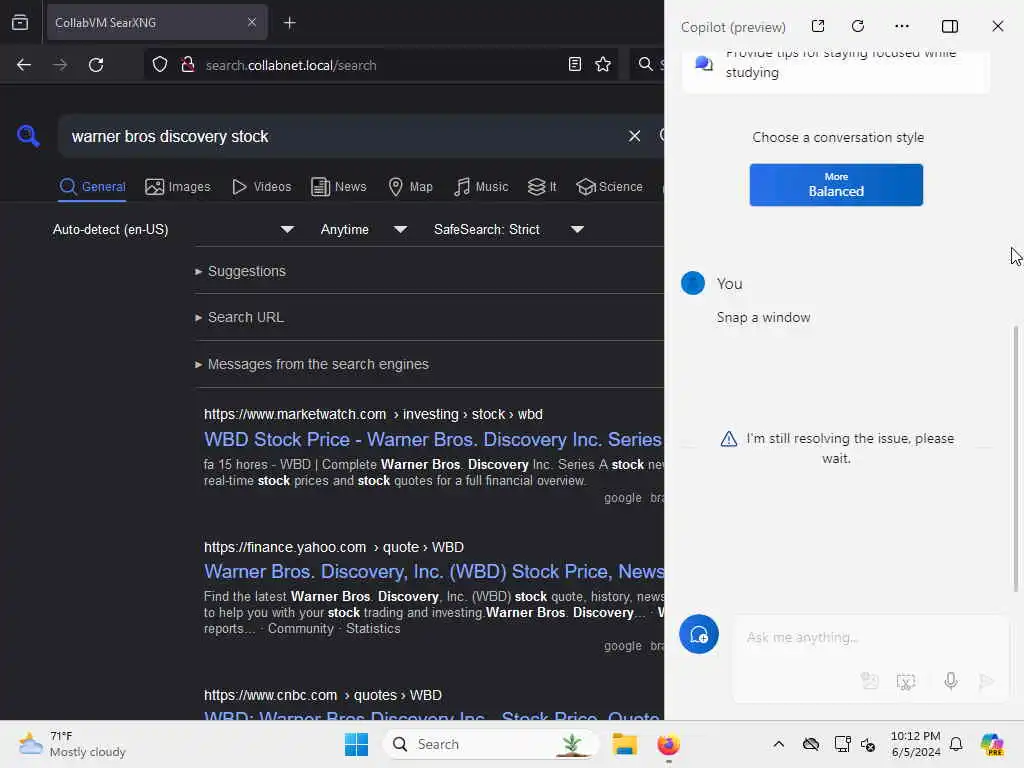Click the Copilot screenshot capture icon
The height and width of the screenshot is (768, 1024).
[906, 682]
